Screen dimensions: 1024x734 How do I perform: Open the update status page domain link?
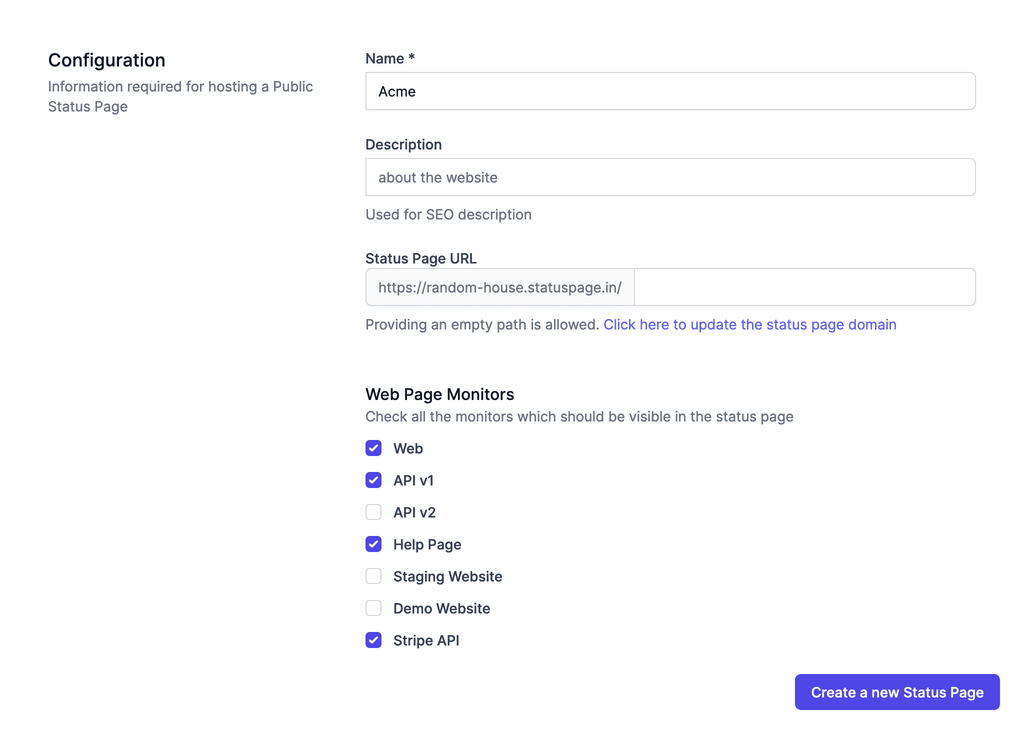coord(750,325)
